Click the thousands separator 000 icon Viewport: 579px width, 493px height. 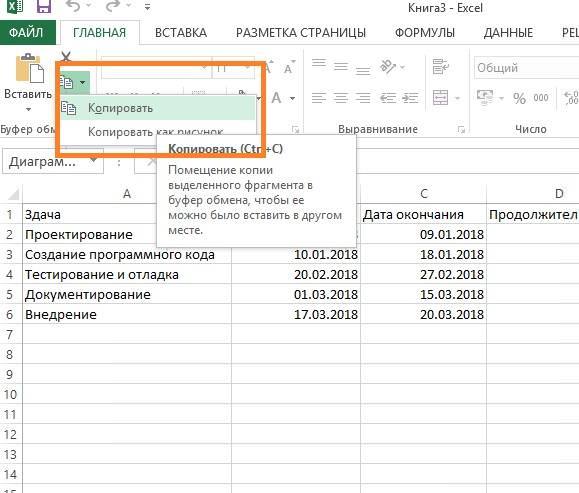click(x=541, y=98)
